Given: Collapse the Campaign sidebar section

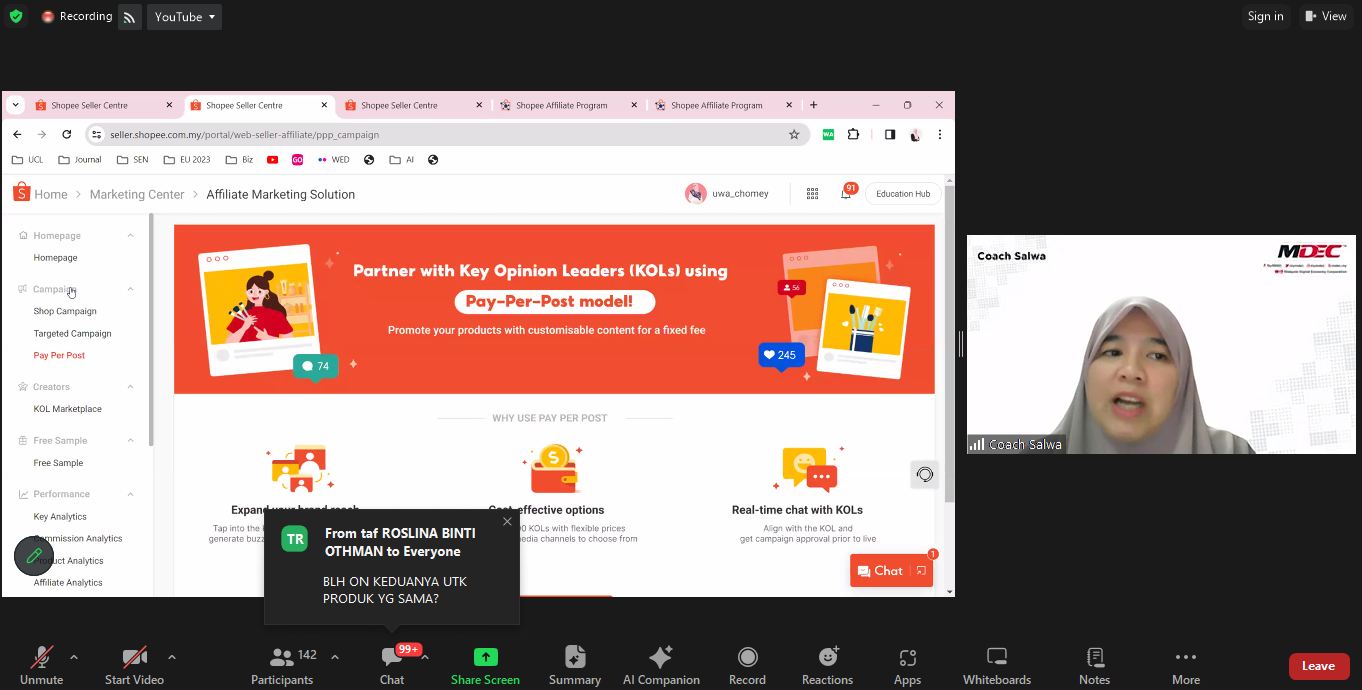Looking at the screenshot, I should (130, 289).
